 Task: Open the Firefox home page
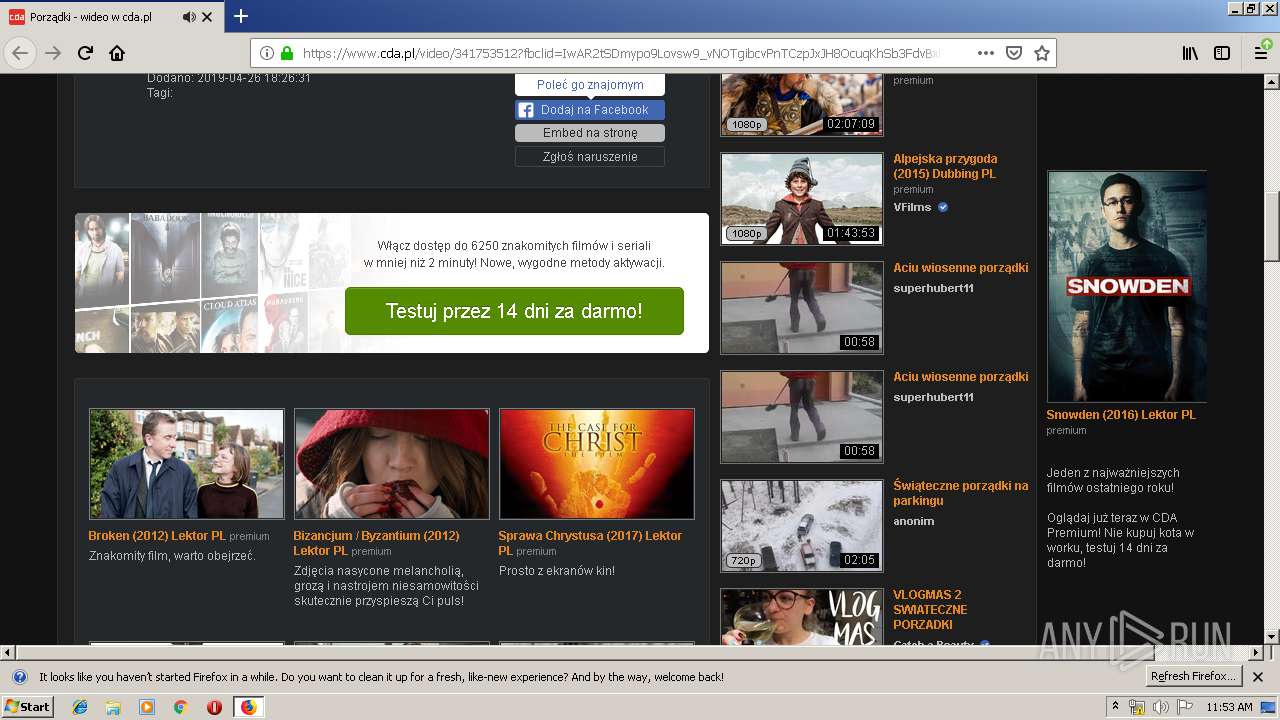[x=117, y=53]
